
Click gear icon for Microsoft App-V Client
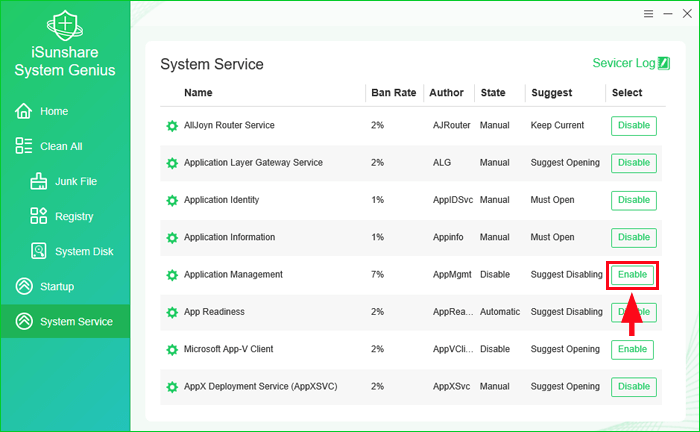coord(172,349)
